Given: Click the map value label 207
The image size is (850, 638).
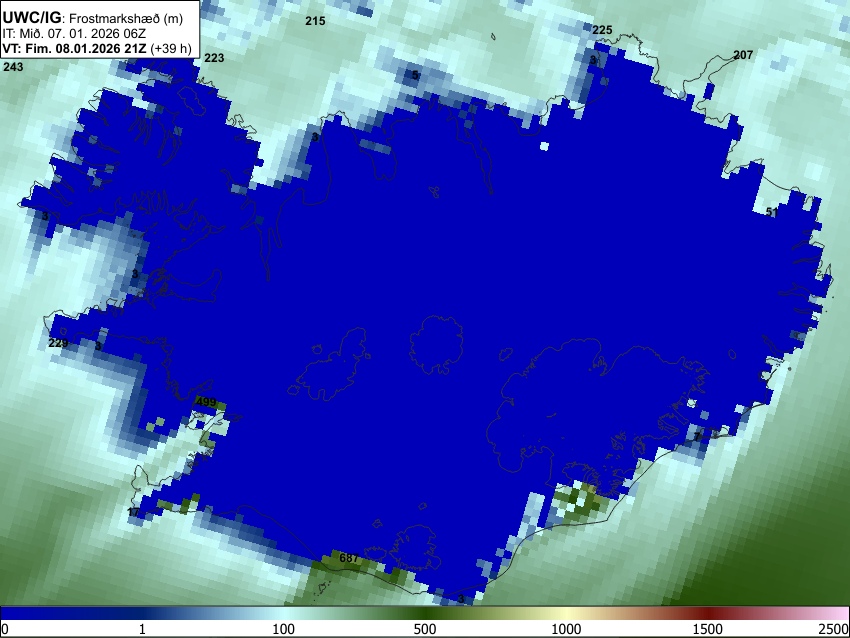Looking at the screenshot, I should (743, 55).
